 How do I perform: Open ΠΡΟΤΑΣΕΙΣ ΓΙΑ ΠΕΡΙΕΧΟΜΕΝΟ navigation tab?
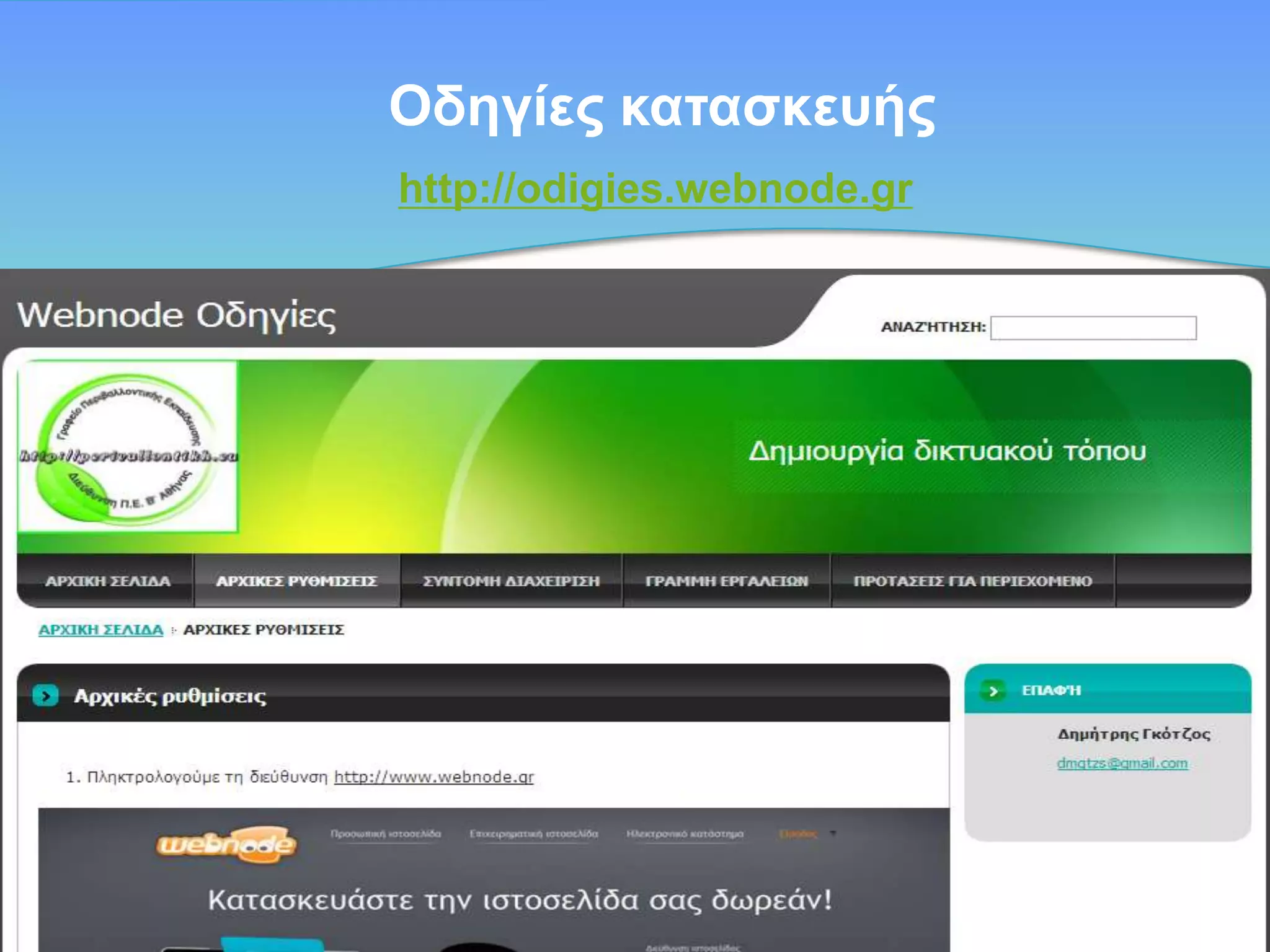[972, 581]
